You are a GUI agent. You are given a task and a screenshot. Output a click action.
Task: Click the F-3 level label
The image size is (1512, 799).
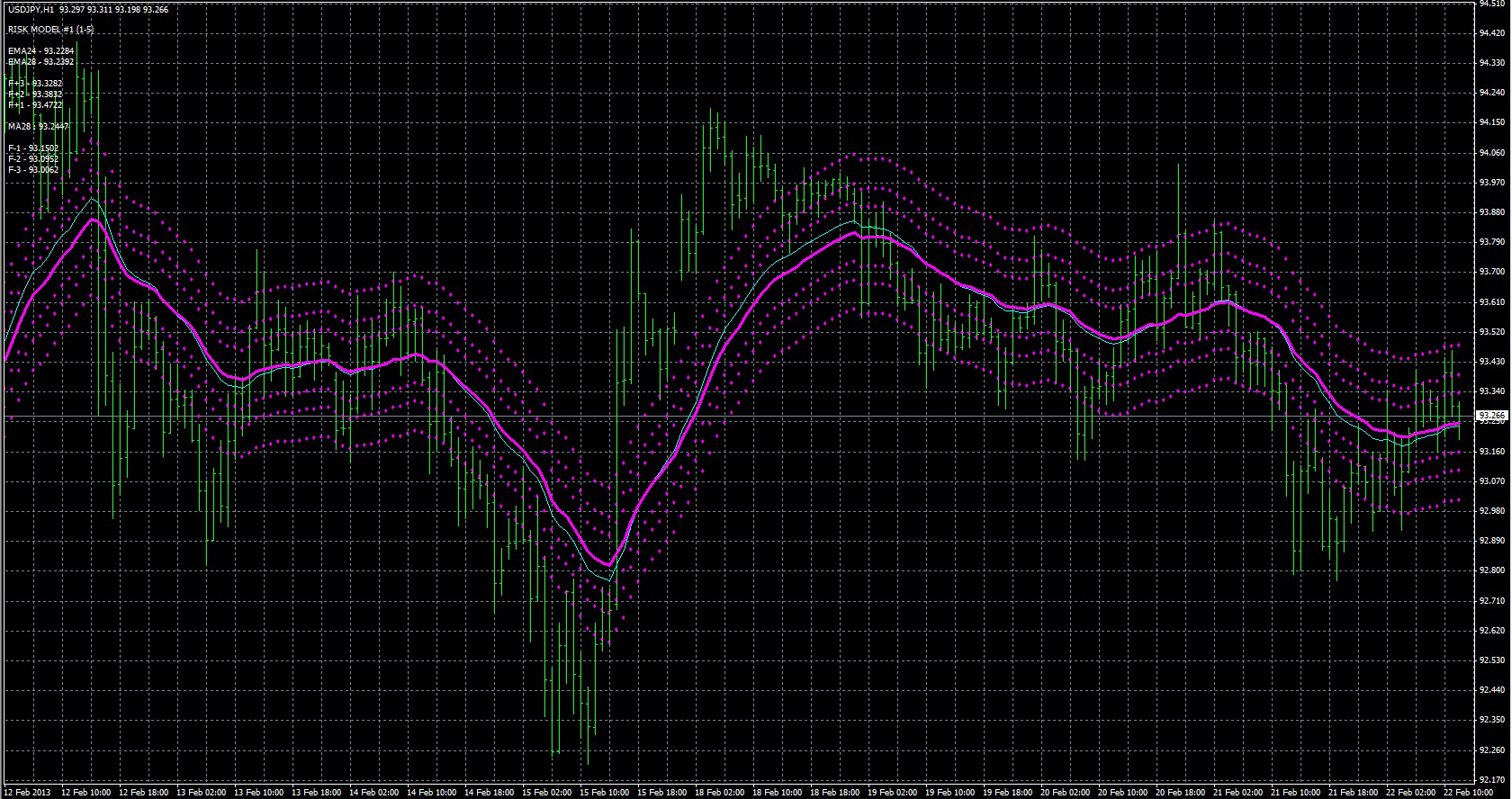(33, 169)
